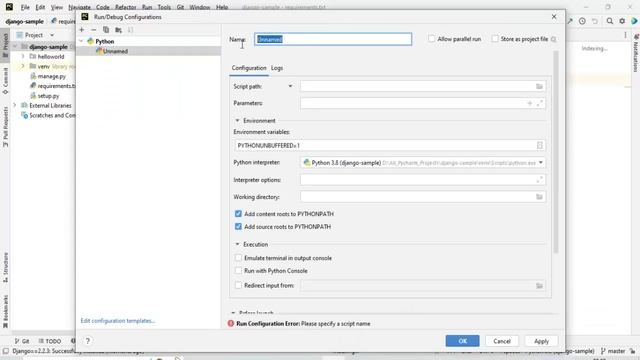Click the Run Configuration Error warning icon
Viewport: 640px width, 360px height.
[231, 323]
